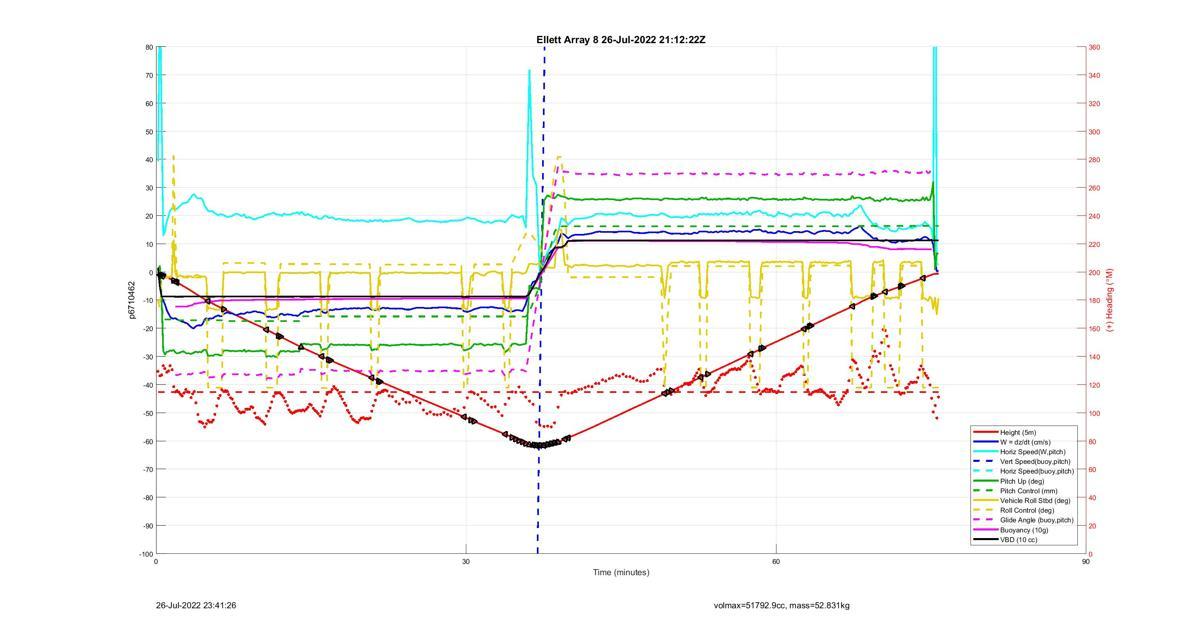
Task: Click the right heading axis tick '360'
Action: (x=1094, y=47)
